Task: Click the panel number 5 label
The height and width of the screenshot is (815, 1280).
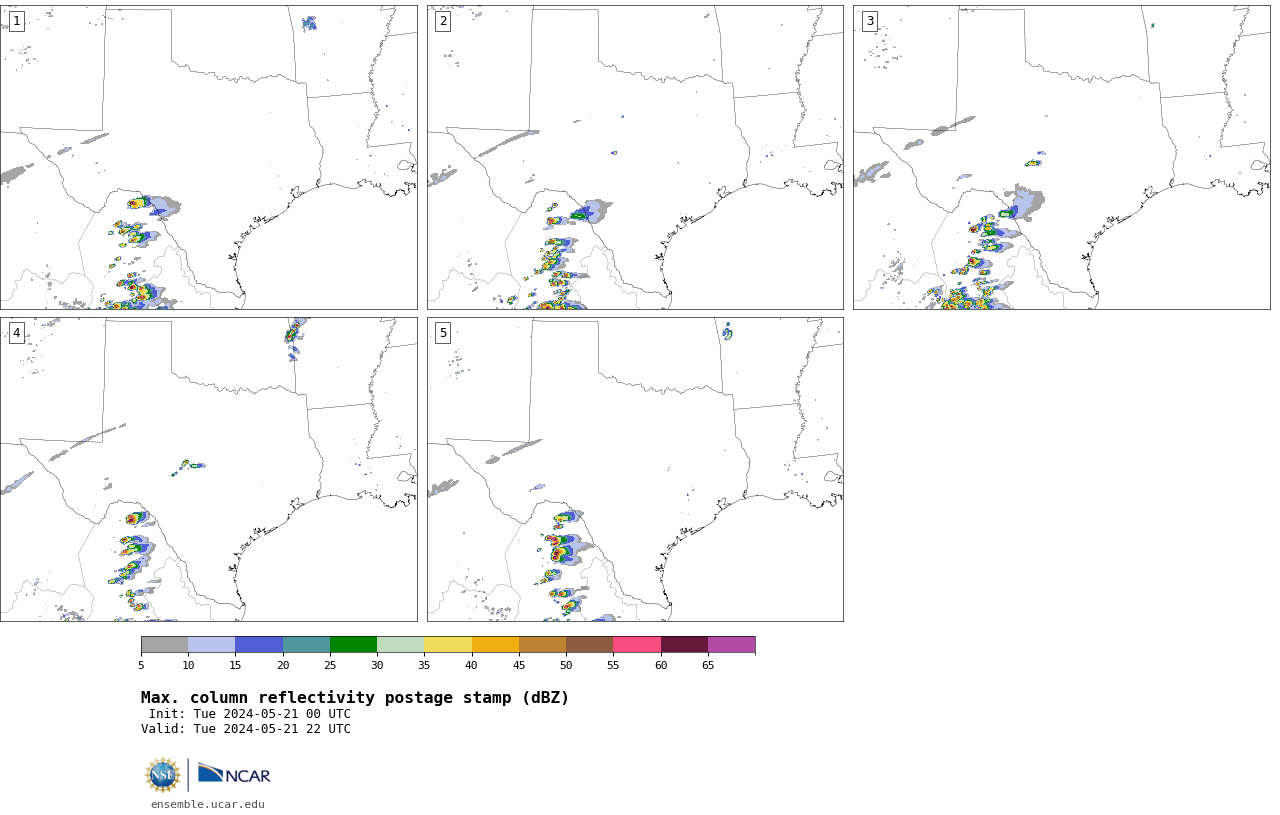Action: click(443, 333)
